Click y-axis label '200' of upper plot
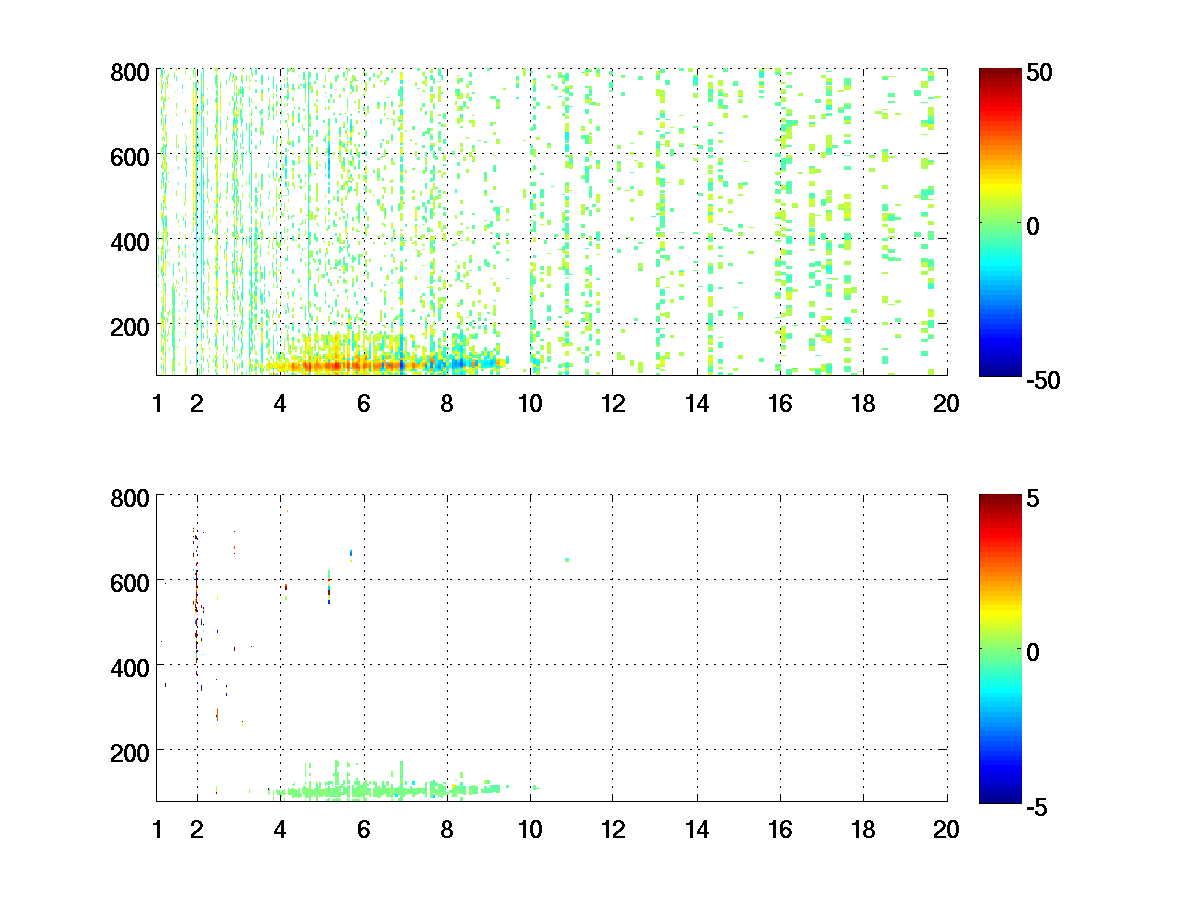This screenshot has width=1200, height=900. tap(131, 326)
